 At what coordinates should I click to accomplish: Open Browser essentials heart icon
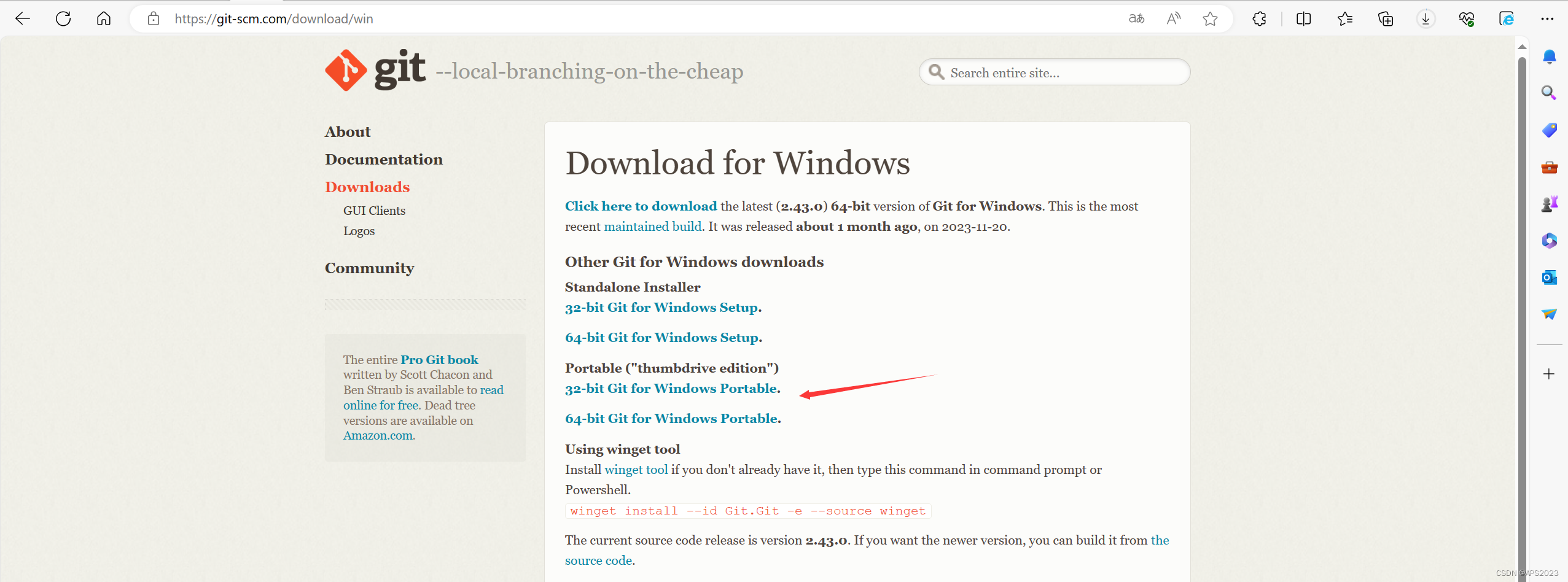(1467, 18)
